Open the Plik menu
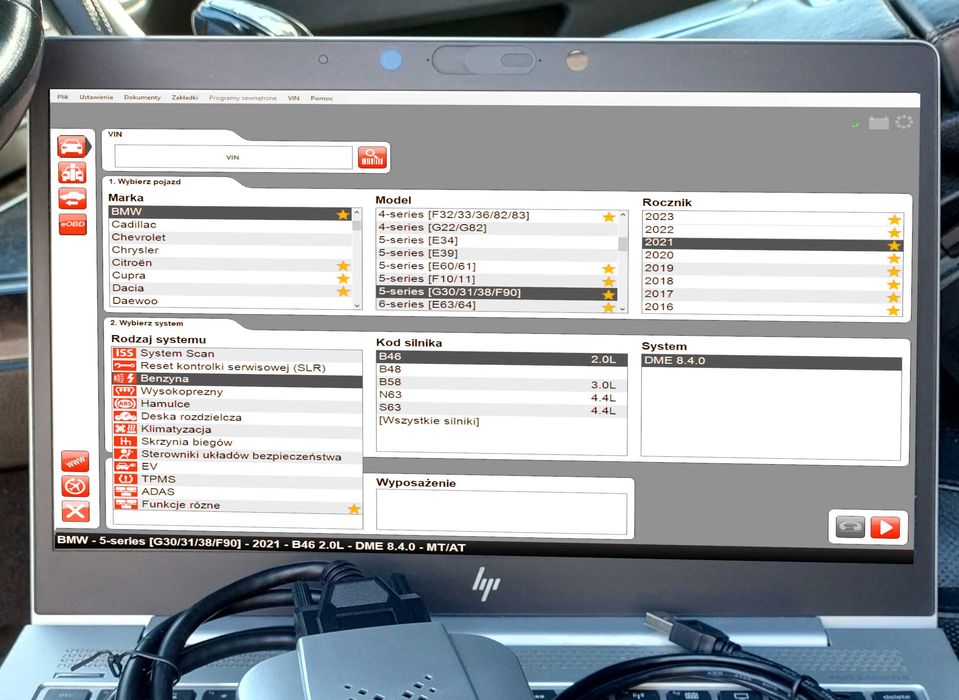Image resolution: width=959 pixels, height=700 pixels. pyautogui.click(x=62, y=97)
